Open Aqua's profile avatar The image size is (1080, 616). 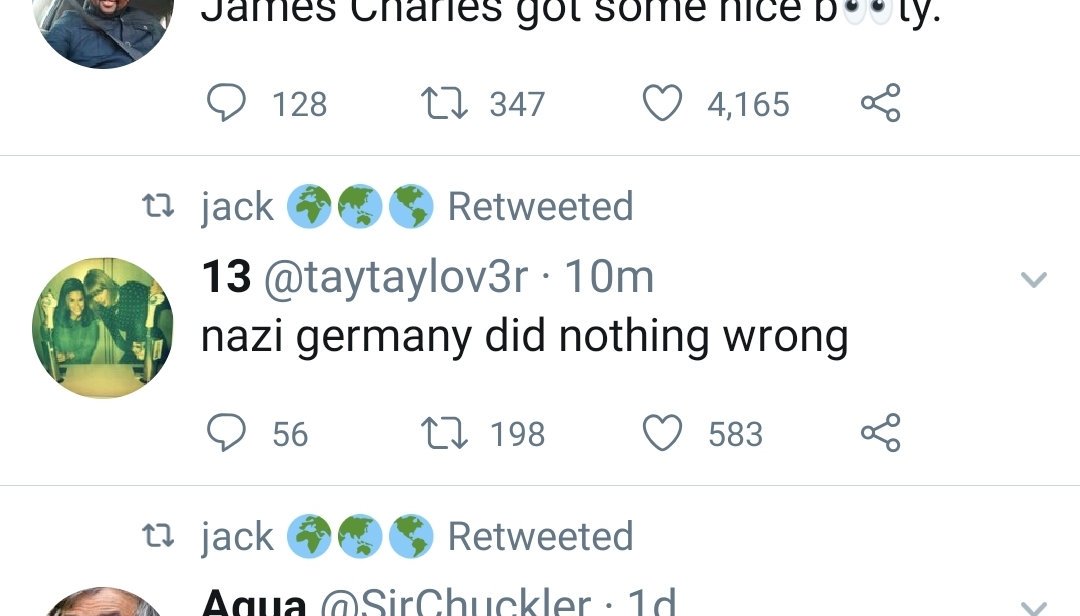(103, 603)
